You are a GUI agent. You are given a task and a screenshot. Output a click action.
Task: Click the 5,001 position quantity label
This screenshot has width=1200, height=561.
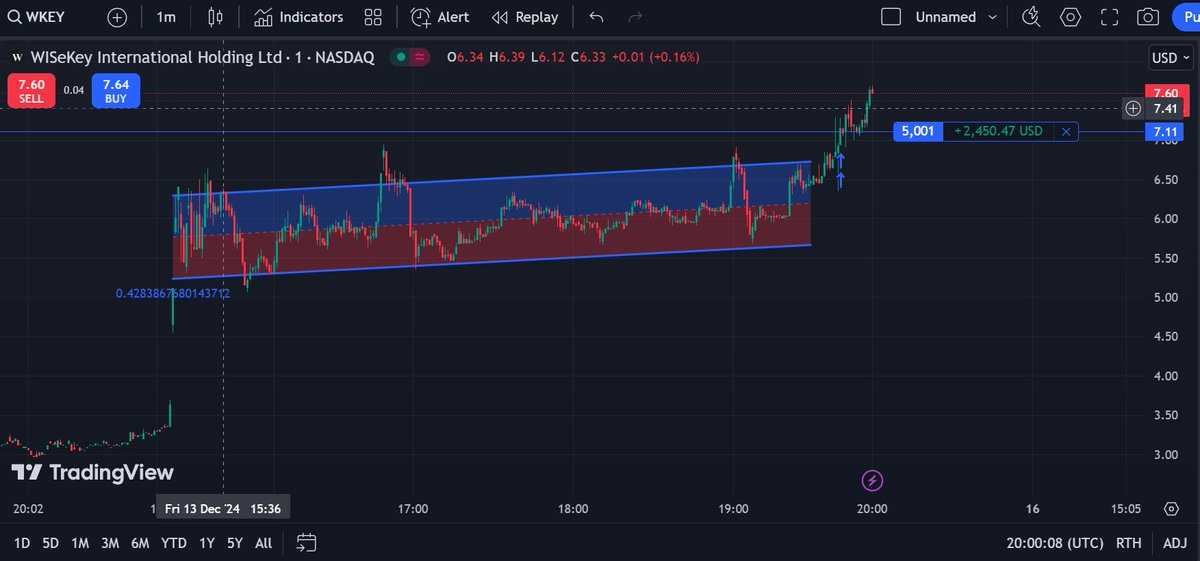pos(917,131)
